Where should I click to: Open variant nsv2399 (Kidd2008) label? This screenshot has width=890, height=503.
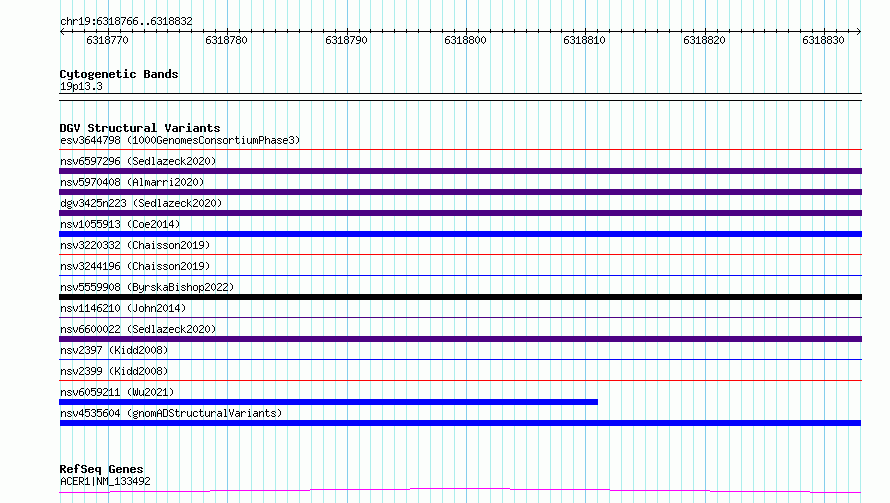point(114,371)
